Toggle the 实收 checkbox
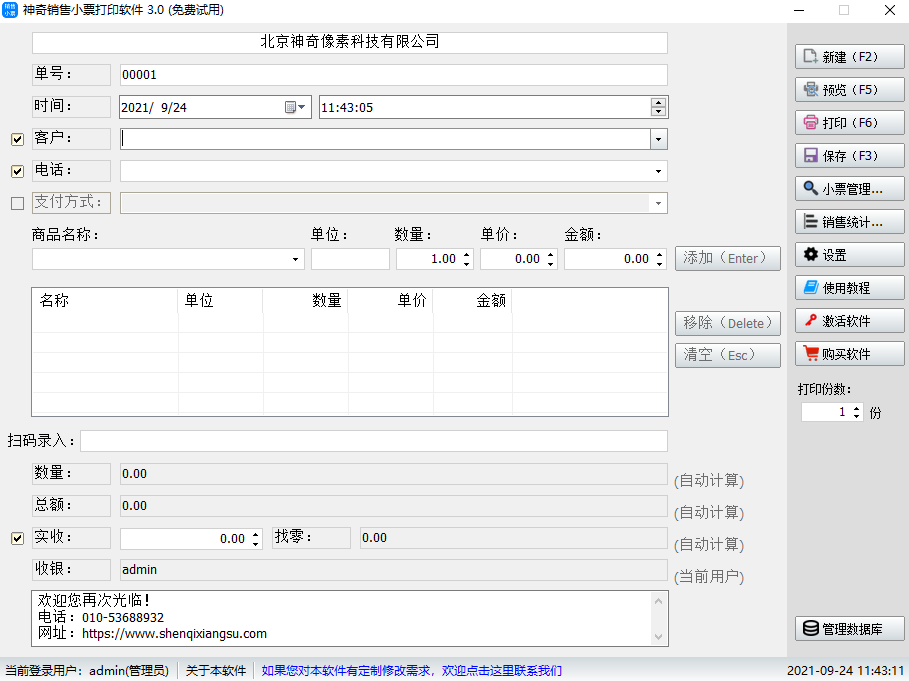 pos(17,538)
